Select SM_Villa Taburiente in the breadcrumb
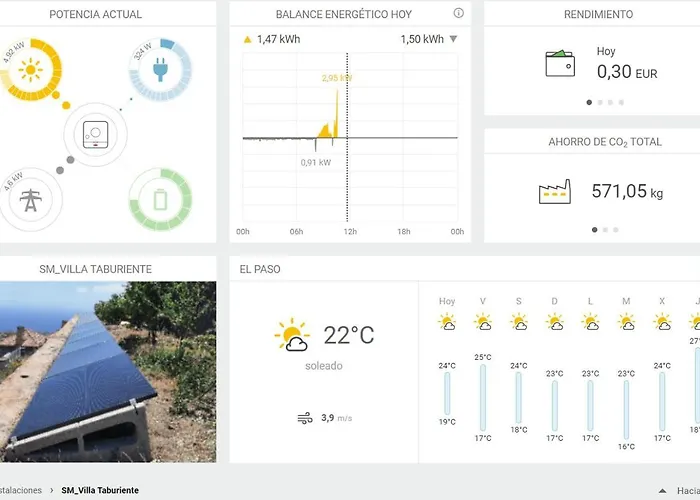Screen dimensions: 700x500 pyautogui.click(x=100, y=490)
